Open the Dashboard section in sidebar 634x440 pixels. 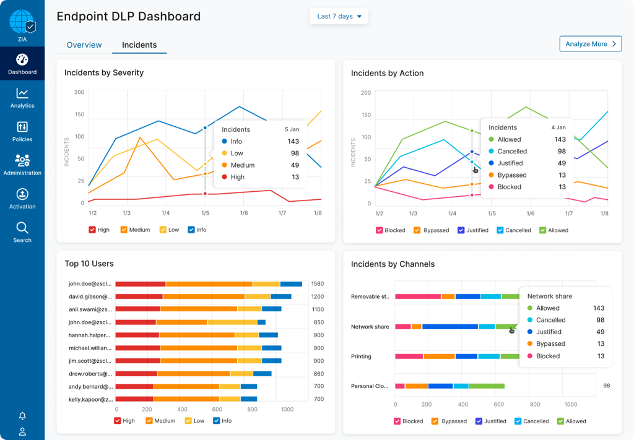click(x=22, y=64)
